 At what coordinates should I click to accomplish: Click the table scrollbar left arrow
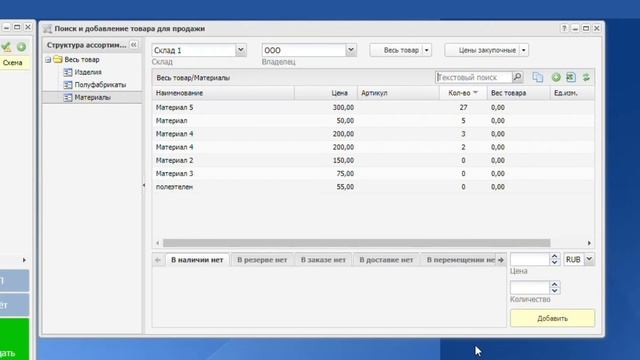click(x=158, y=243)
